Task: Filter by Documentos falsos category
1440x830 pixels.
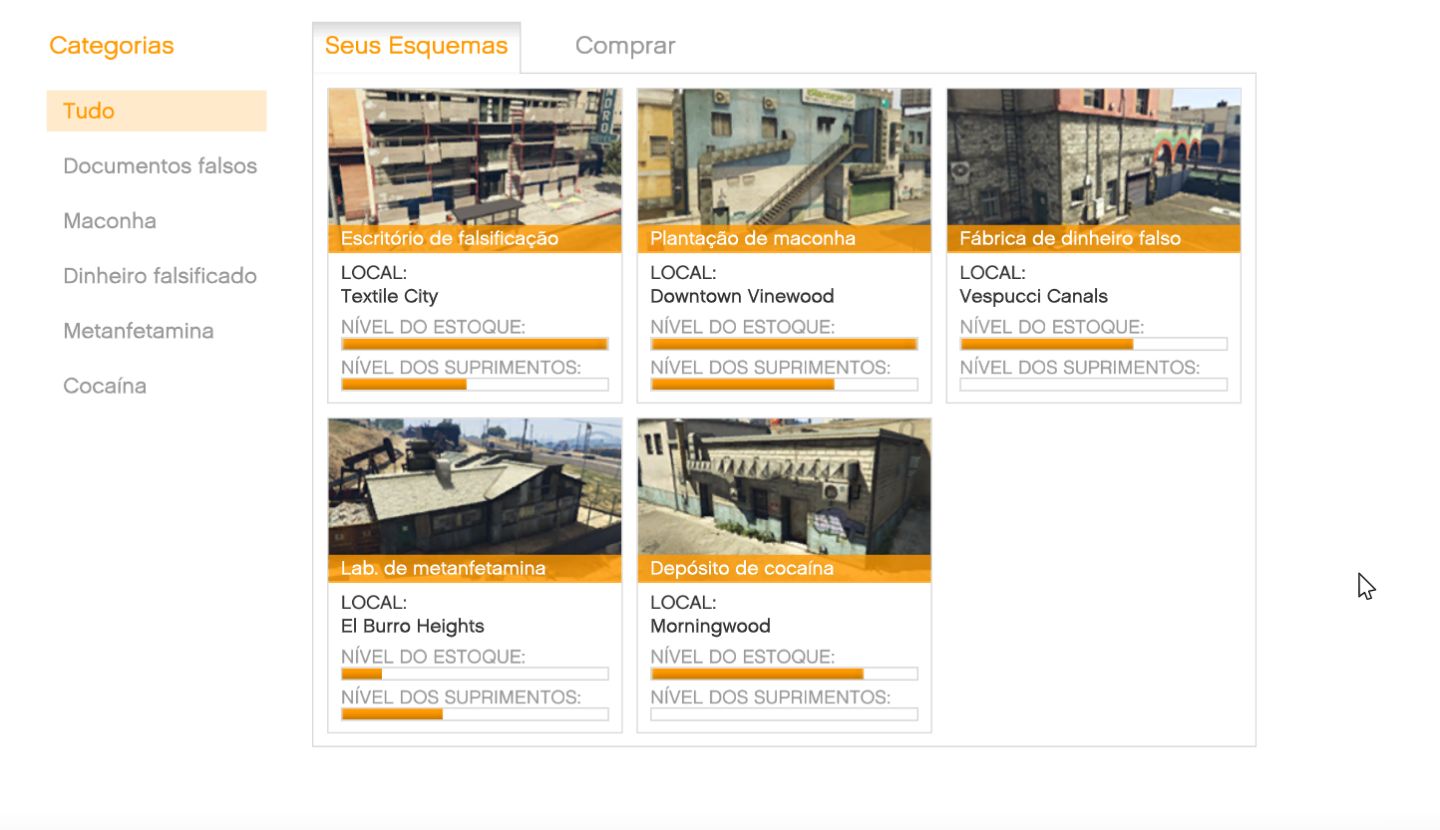Action: click(x=160, y=166)
